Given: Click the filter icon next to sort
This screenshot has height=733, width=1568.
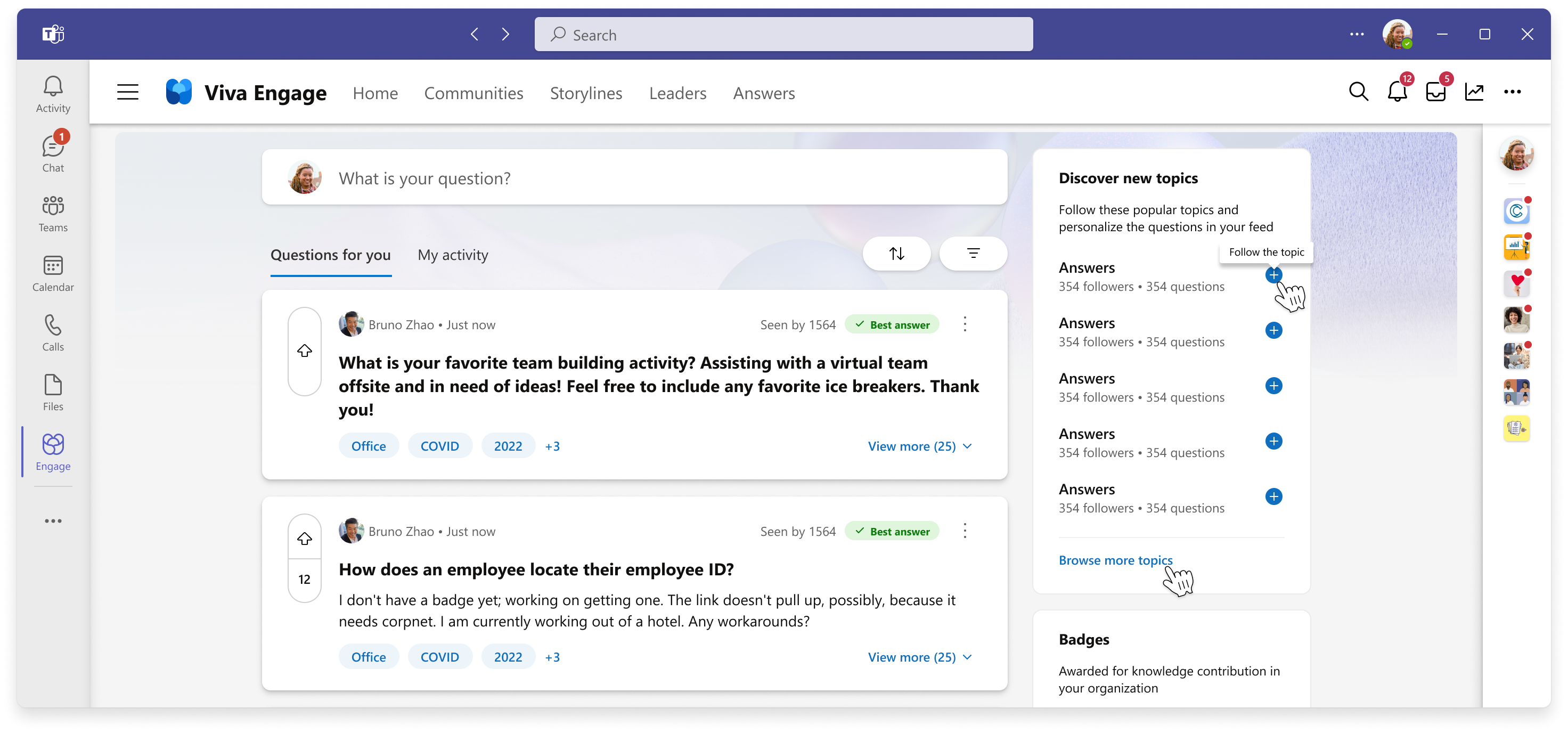Looking at the screenshot, I should click(x=972, y=254).
